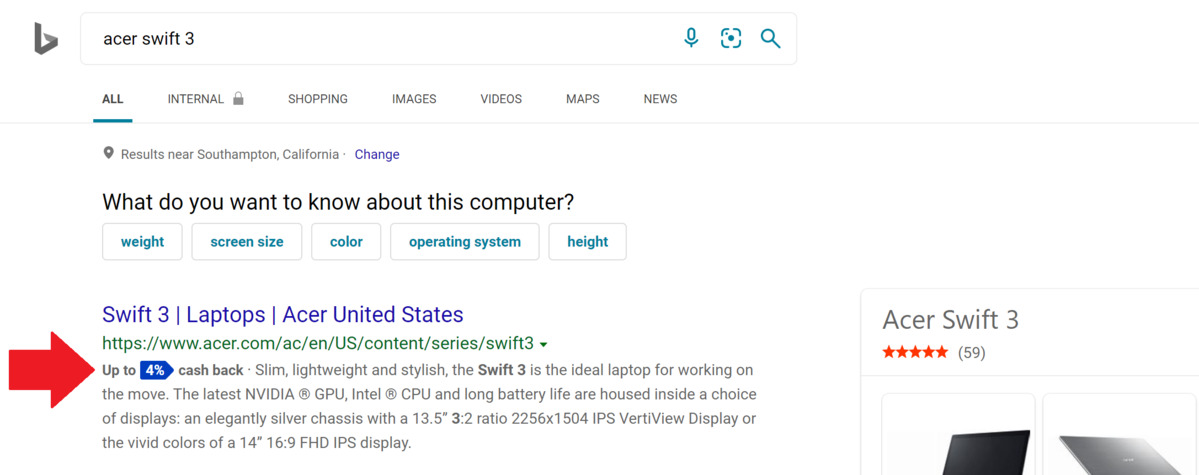The height and width of the screenshot is (475, 1199).
Task: View the NEWS tab
Action: point(660,99)
